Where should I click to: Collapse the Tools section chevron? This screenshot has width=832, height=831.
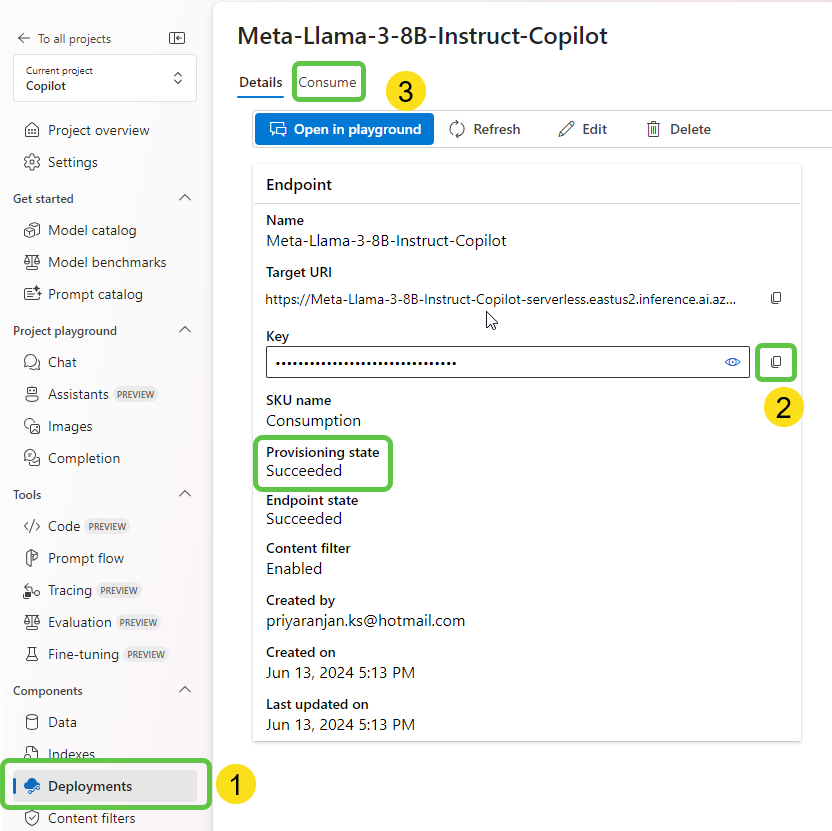tap(184, 494)
